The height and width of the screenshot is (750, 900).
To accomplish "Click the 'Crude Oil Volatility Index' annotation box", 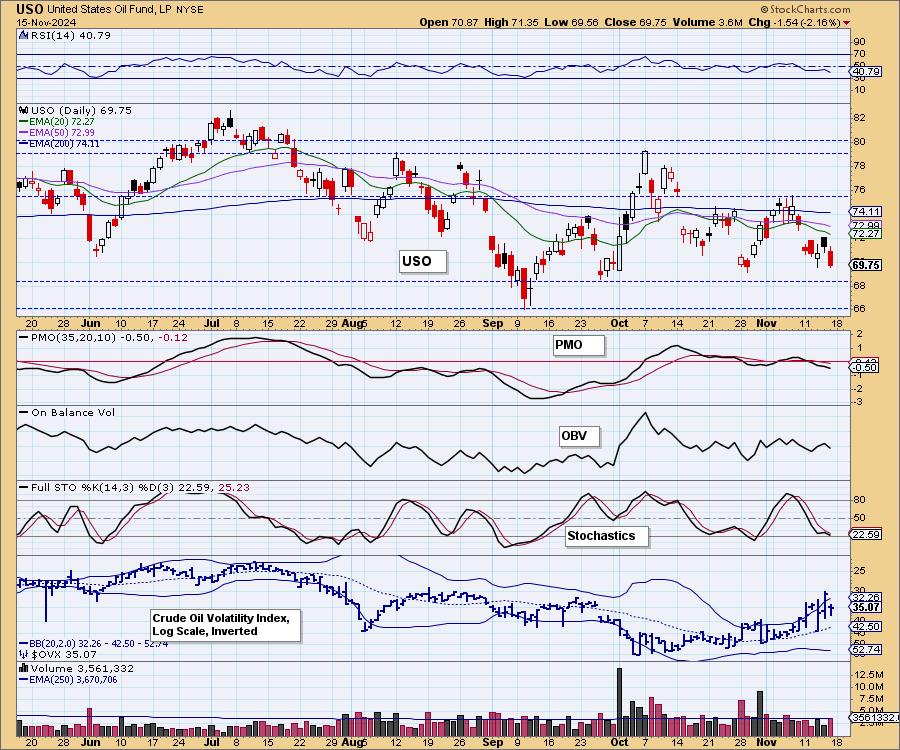I will (226, 625).
